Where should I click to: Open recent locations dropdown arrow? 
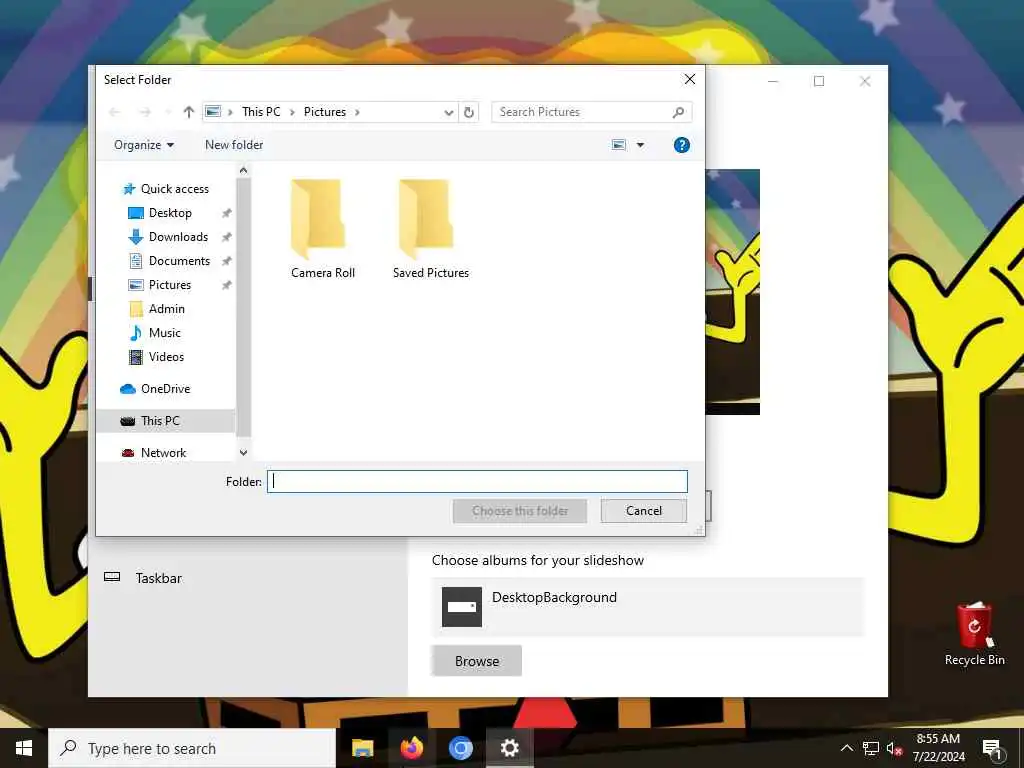click(168, 112)
